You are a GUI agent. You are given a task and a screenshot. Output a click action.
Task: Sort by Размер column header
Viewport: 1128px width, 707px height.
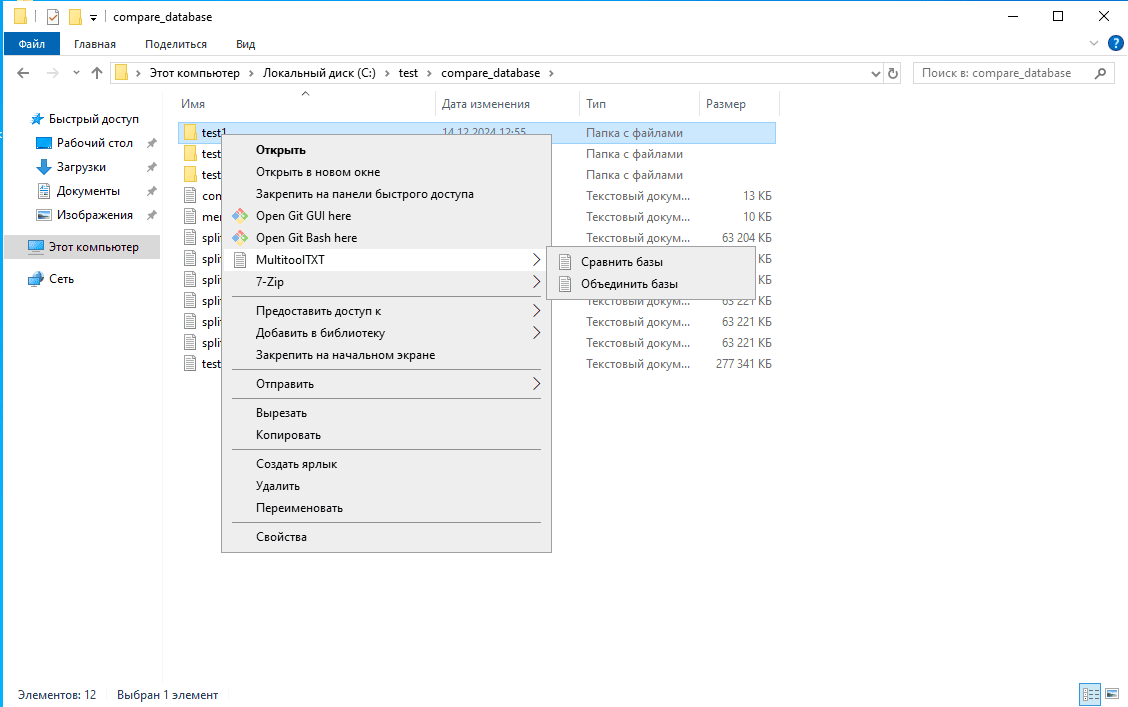pyautogui.click(x=726, y=104)
